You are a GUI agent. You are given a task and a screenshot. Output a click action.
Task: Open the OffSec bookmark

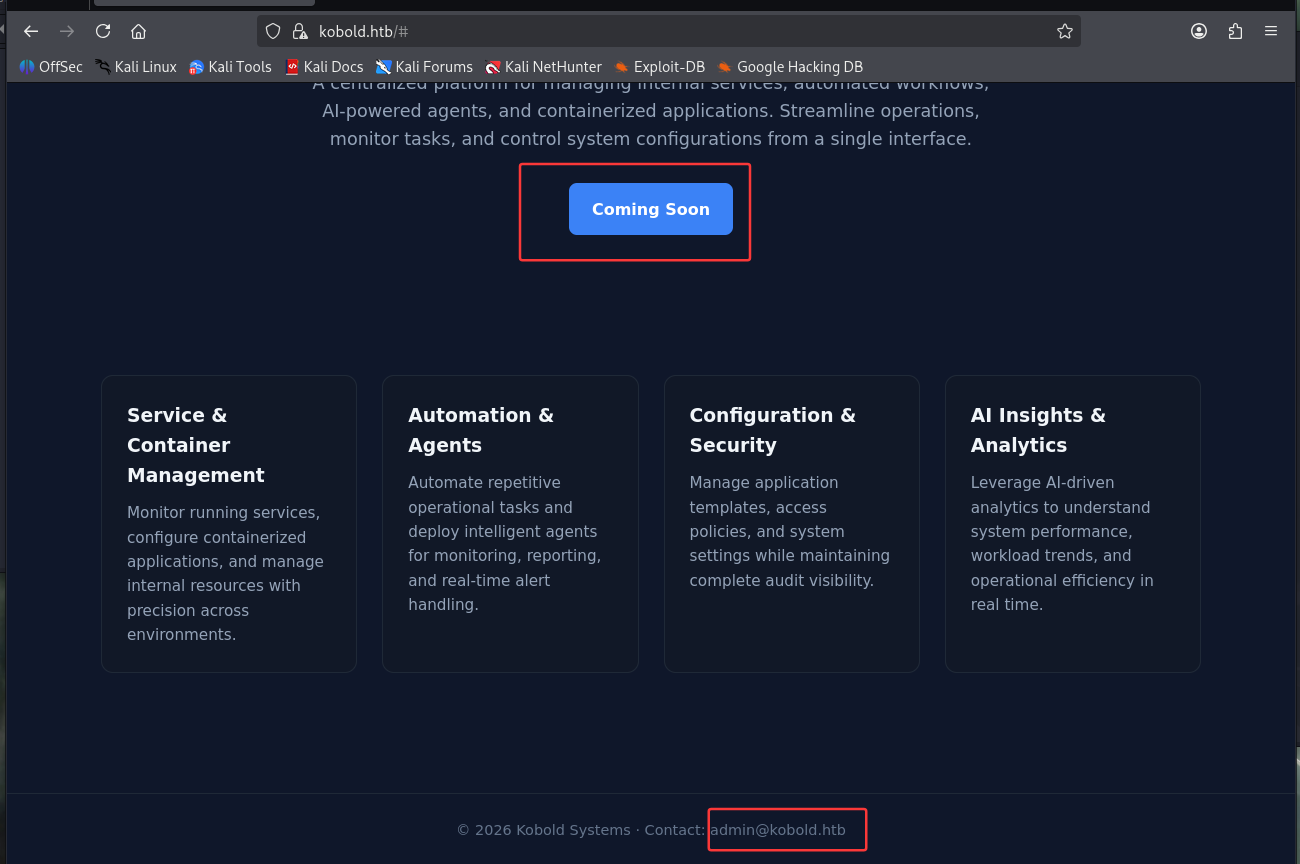point(51,67)
